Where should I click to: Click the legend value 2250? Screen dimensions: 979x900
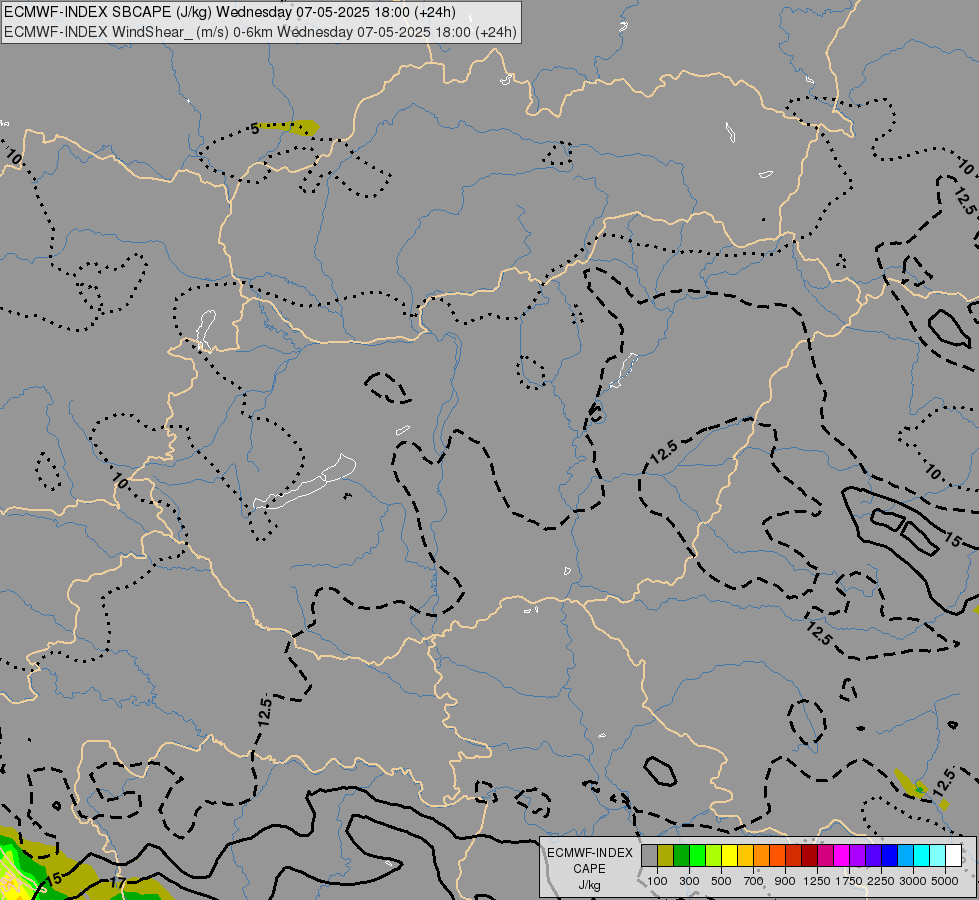pyautogui.click(x=881, y=881)
